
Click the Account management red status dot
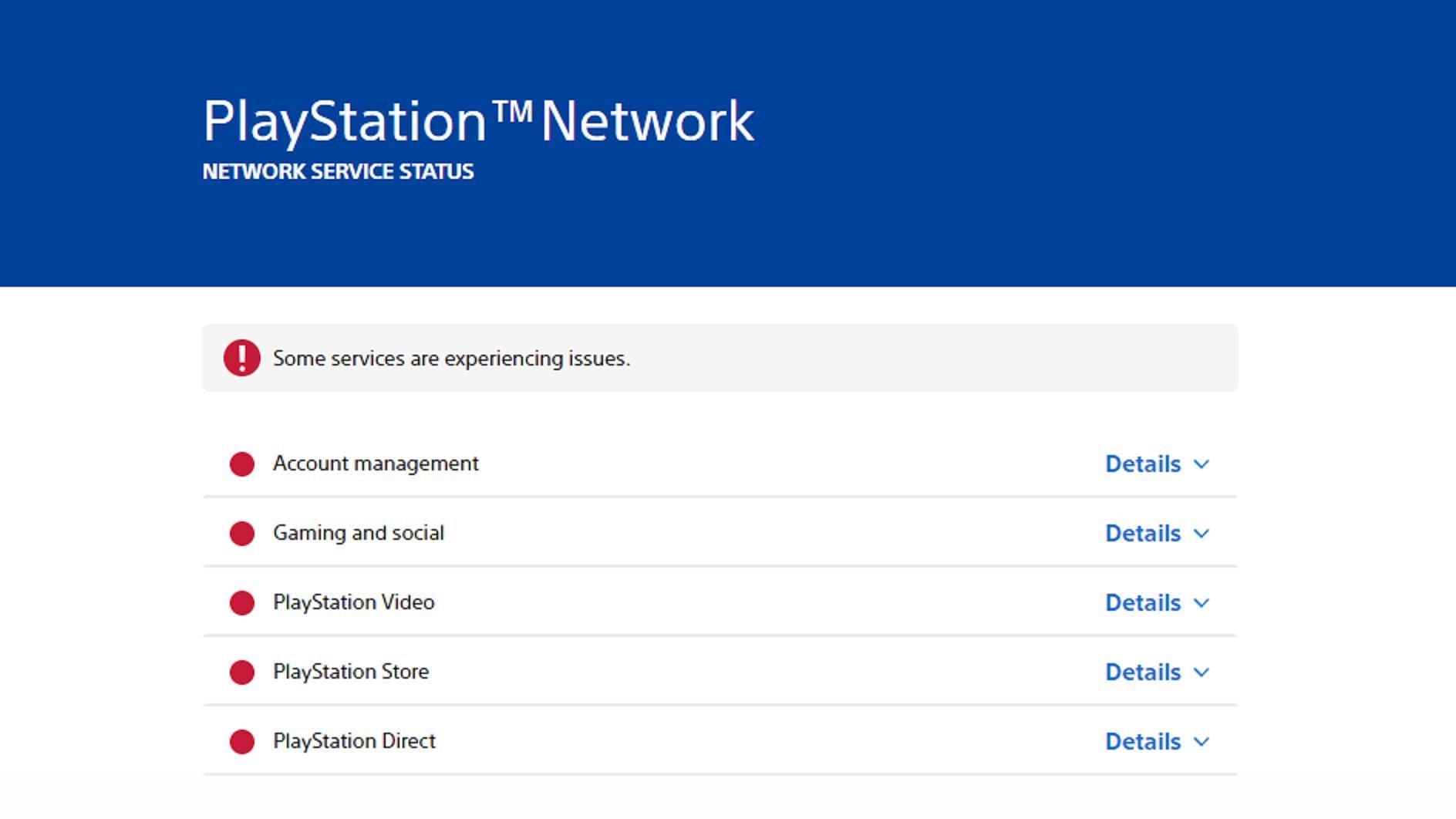pos(242,464)
